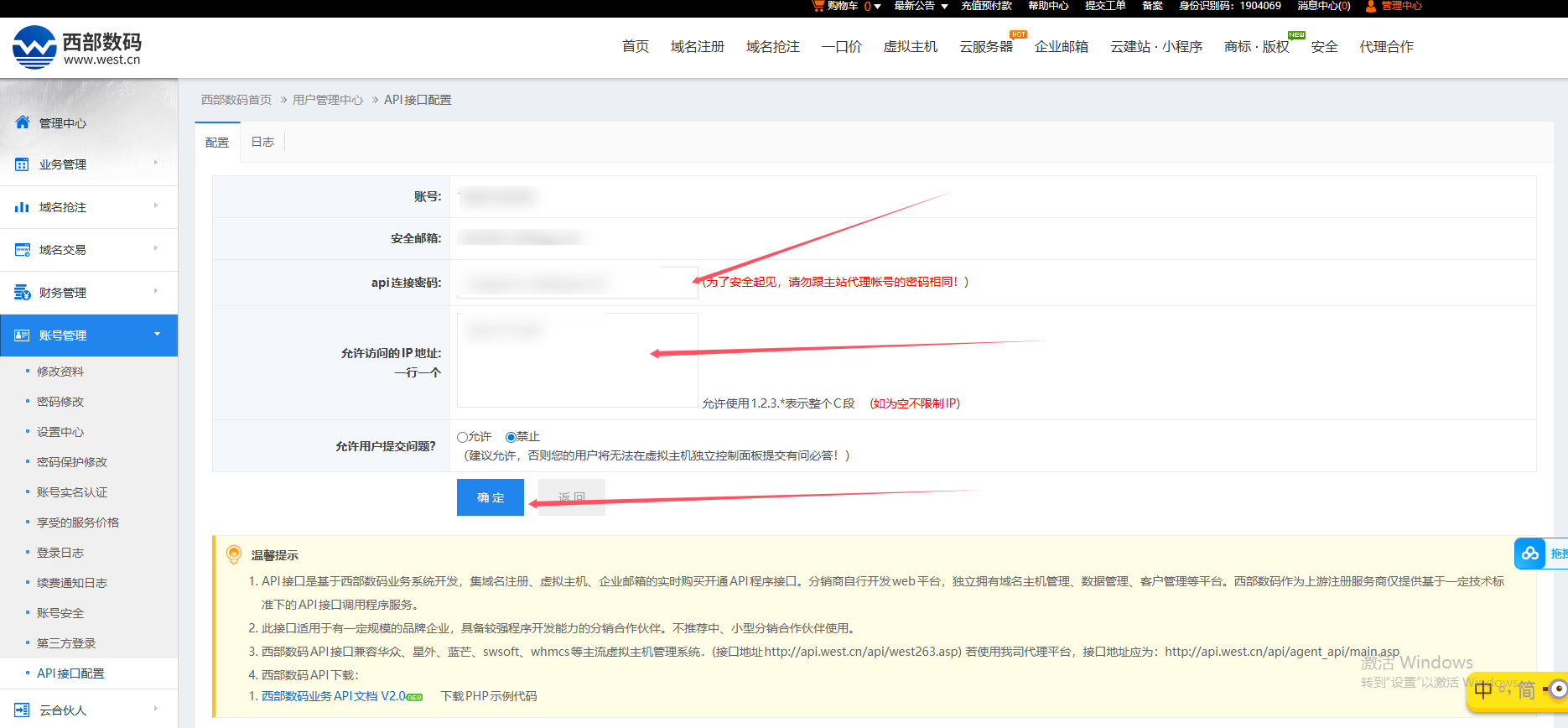1568x728 pixels.
Task: Open the shopping cart icon
Action: tap(818, 6)
